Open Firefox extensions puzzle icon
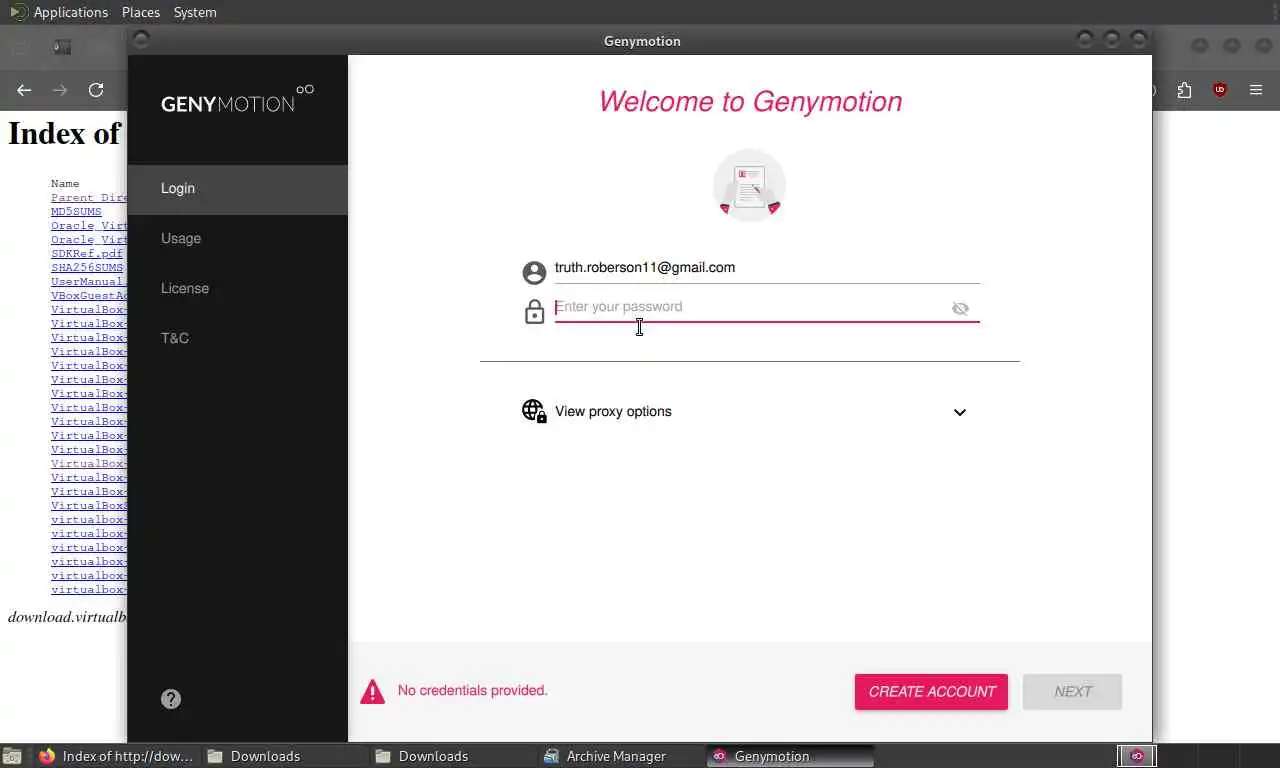Viewport: 1280px width, 768px height. pyautogui.click(x=1184, y=90)
